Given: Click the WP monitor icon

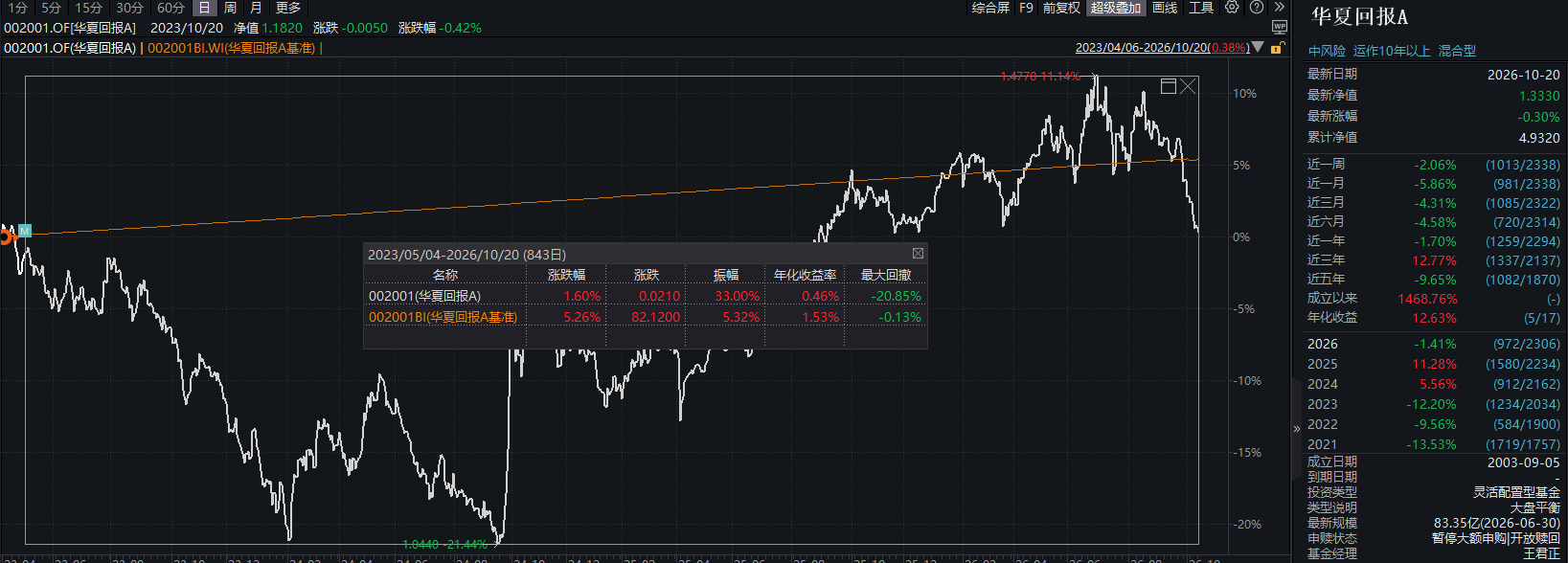Looking at the screenshot, I should pos(1279,27).
